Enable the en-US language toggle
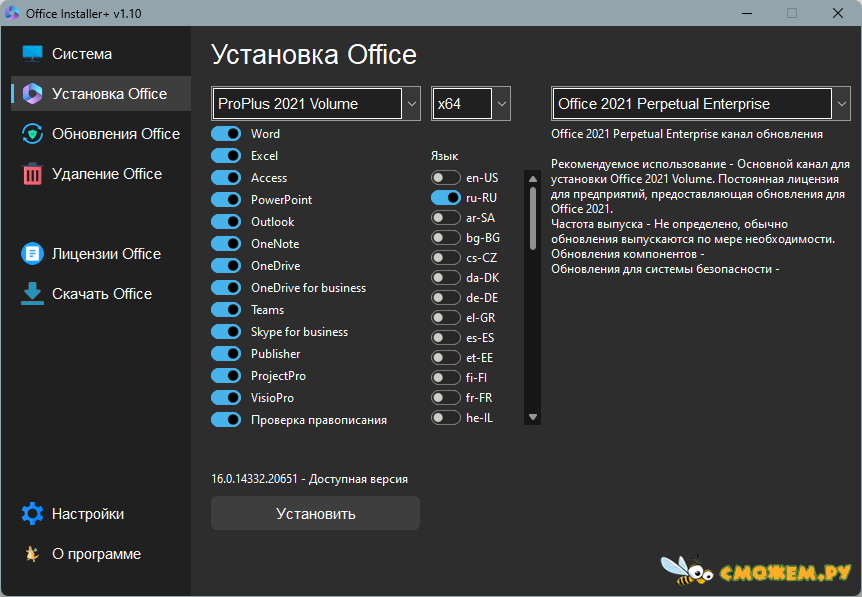 click(446, 178)
